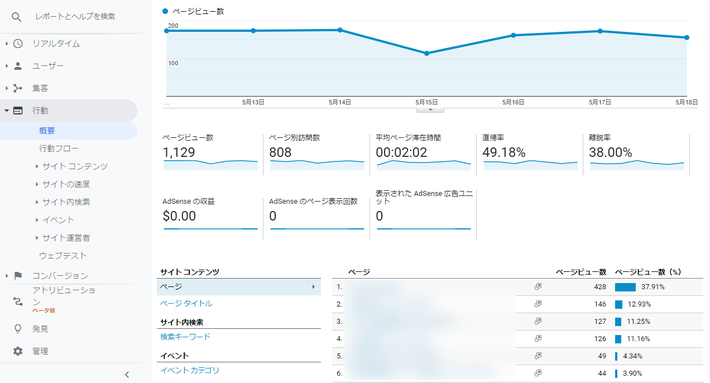Click the search magnifier icon

point(16,17)
